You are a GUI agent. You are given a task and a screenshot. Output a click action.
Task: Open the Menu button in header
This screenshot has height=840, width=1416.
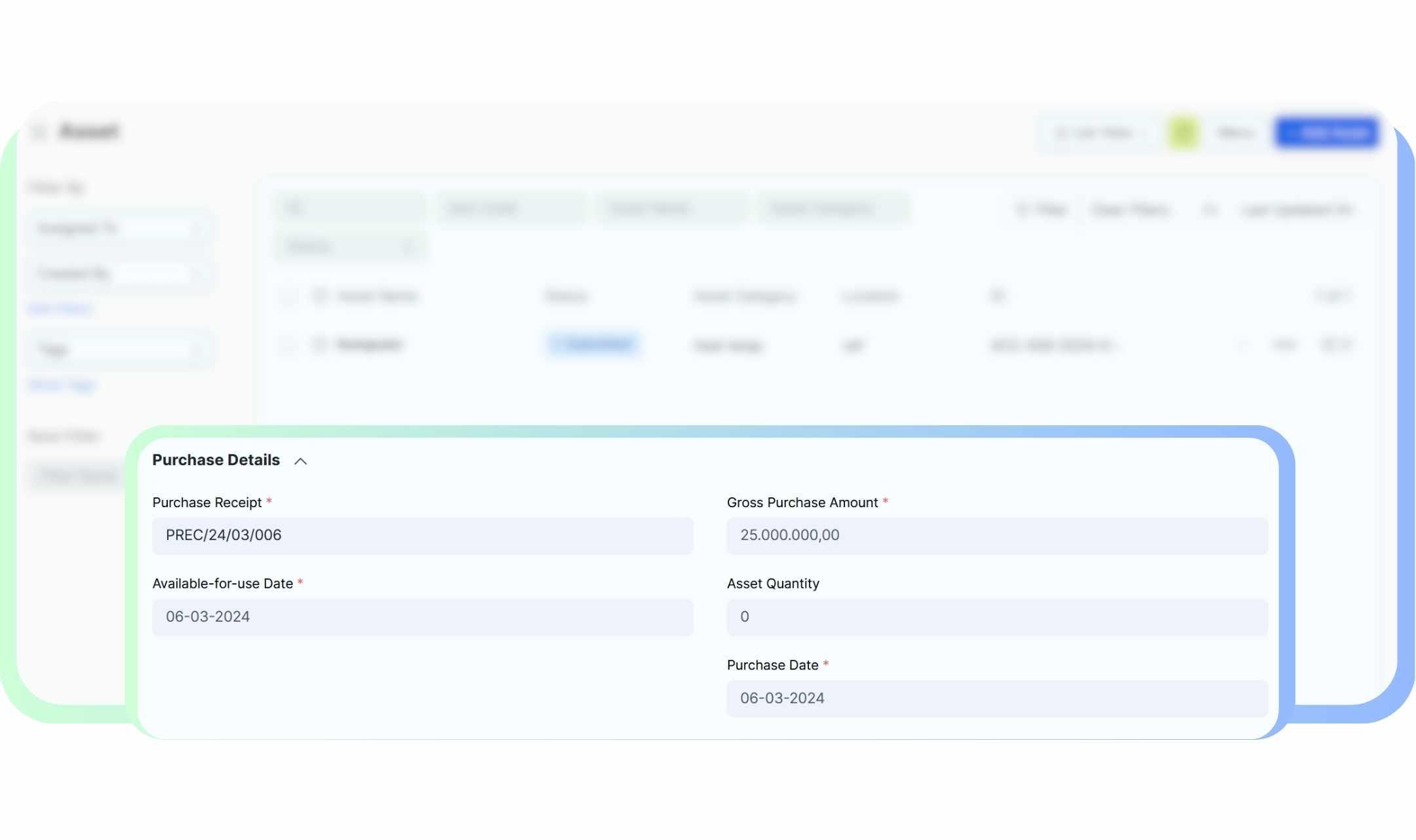(x=1236, y=133)
